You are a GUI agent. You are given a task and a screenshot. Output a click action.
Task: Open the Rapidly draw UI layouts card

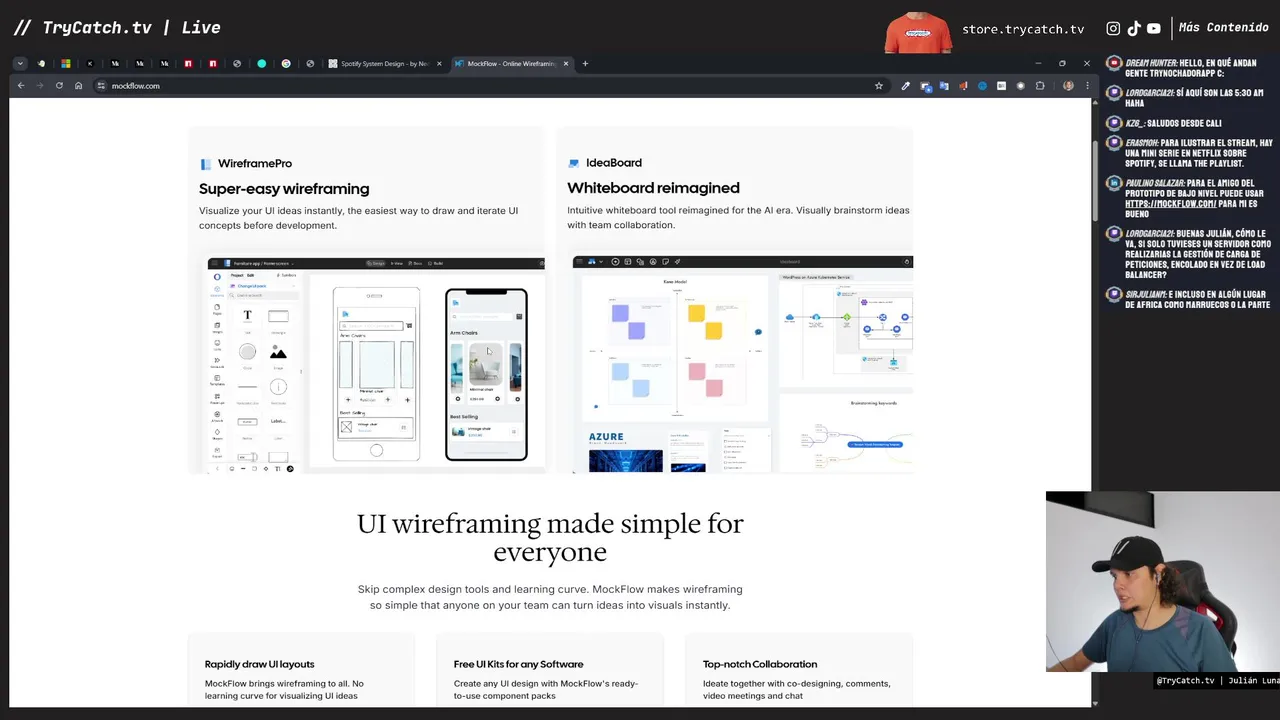pyautogui.click(x=301, y=670)
